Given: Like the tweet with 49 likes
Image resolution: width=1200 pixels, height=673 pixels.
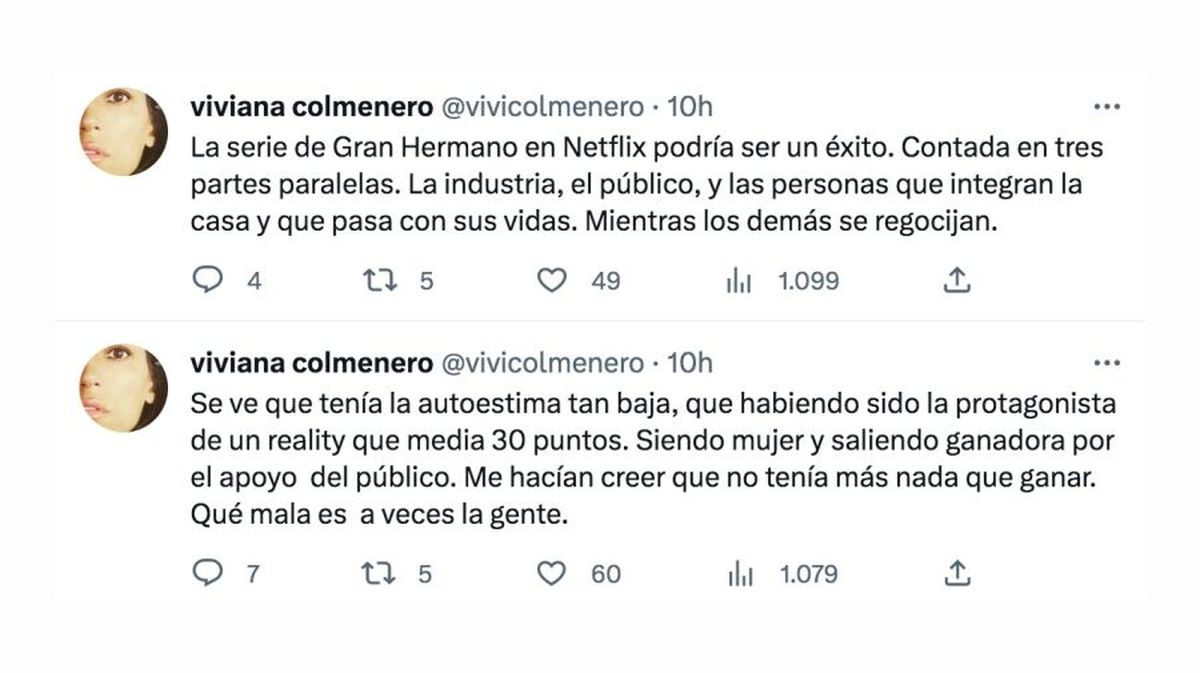Looking at the screenshot, I should coord(555,281).
